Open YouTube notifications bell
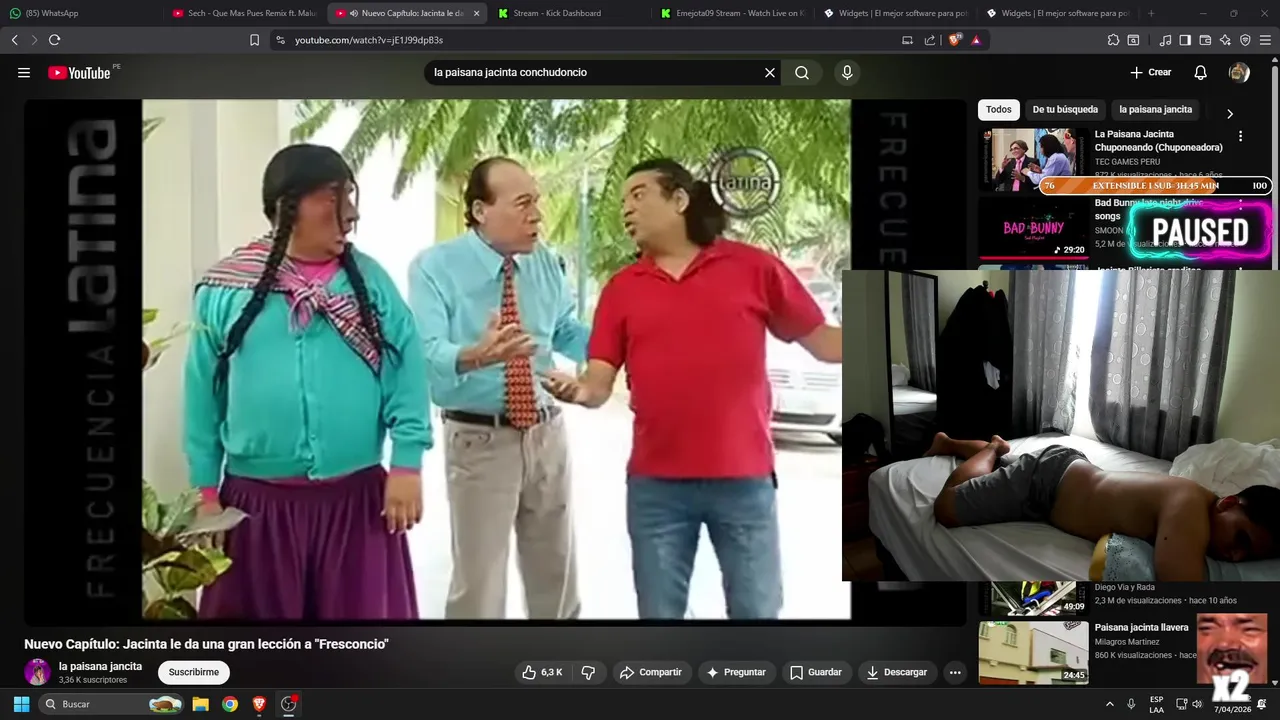 coord(1201,73)
